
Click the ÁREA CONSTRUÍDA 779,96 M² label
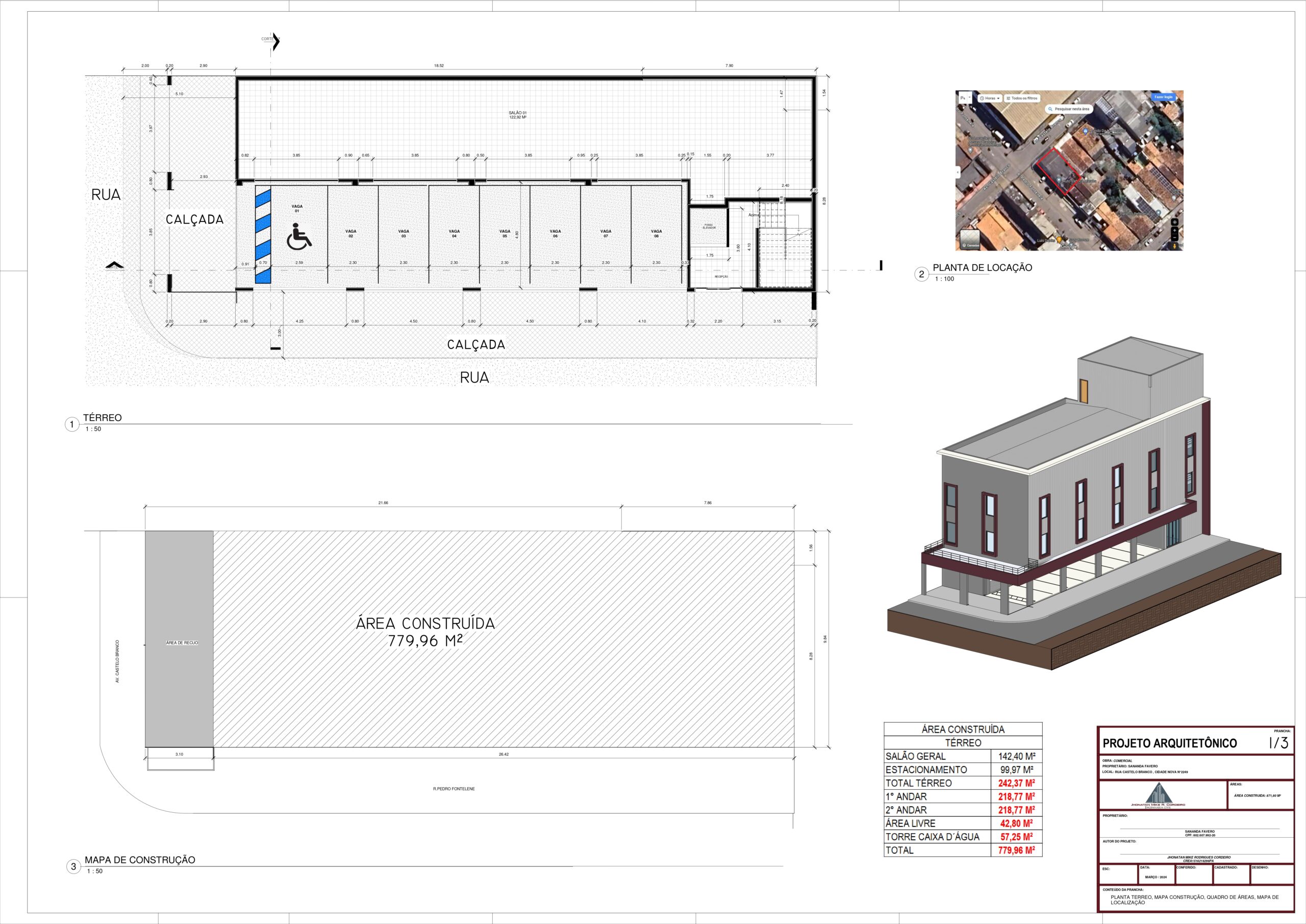425,632
